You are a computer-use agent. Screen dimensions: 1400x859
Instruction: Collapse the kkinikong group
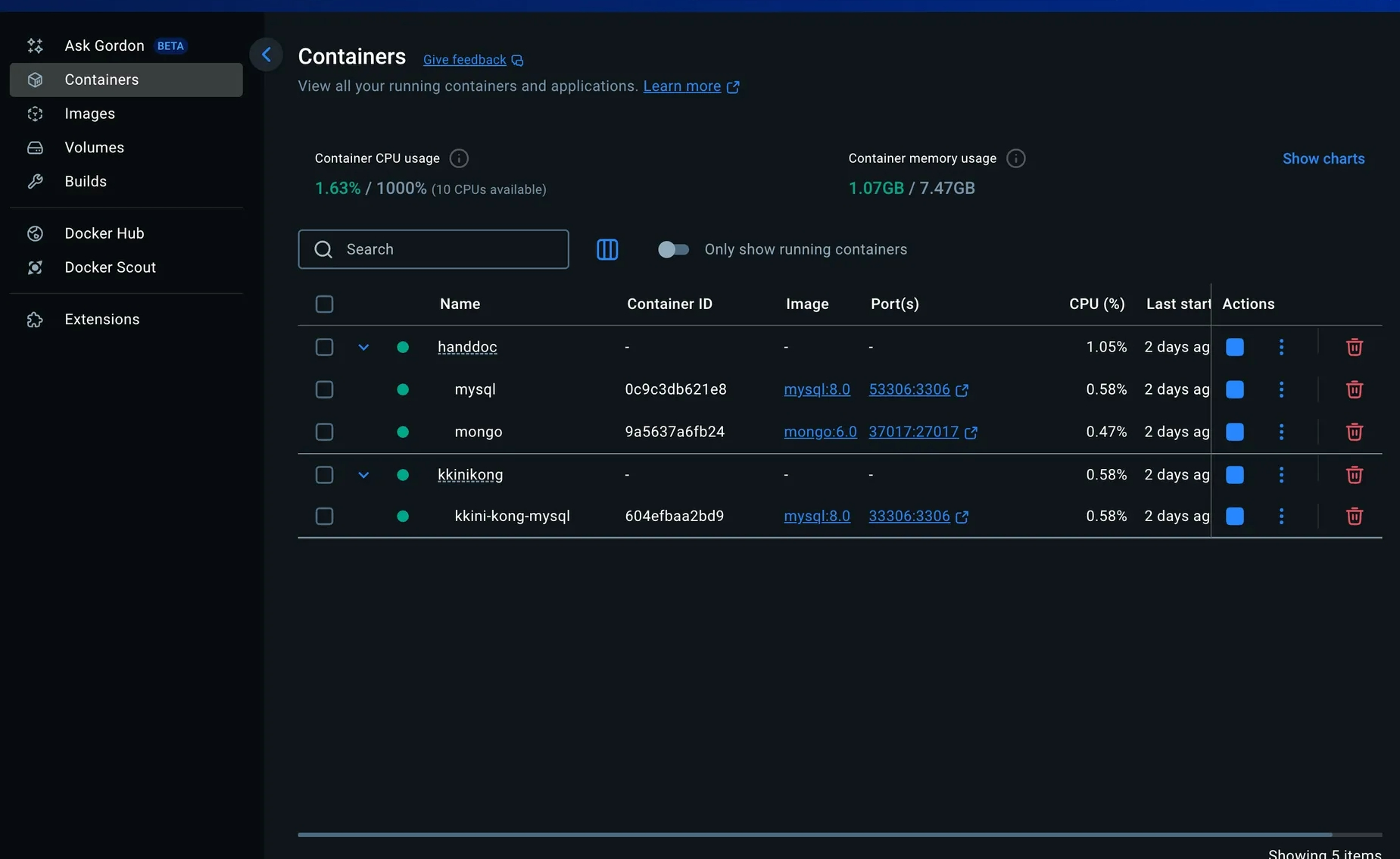(x=363, y=475)
